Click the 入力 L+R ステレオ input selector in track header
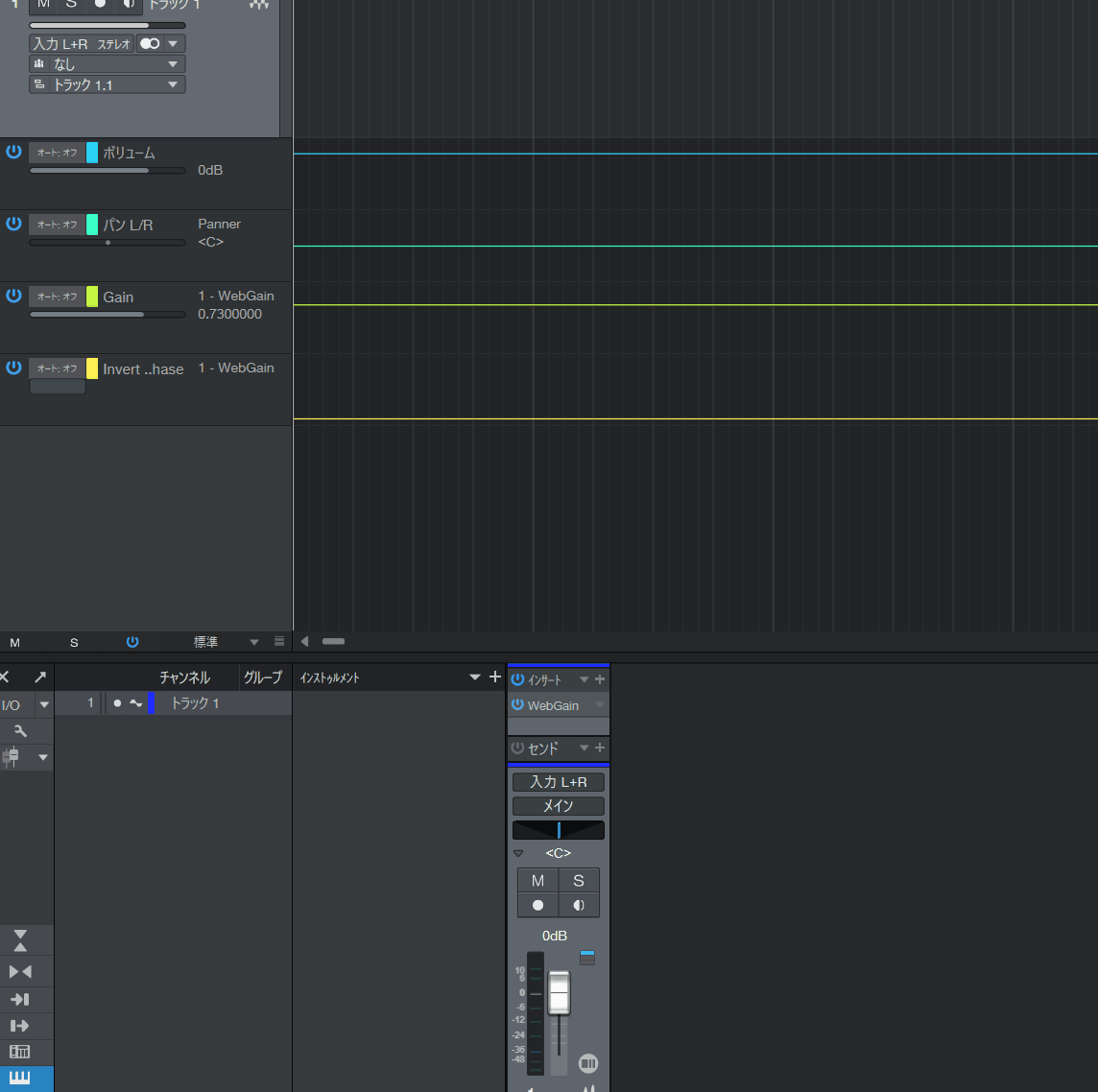Viewport: 1098px width, 1092px height. coord(82,43)
